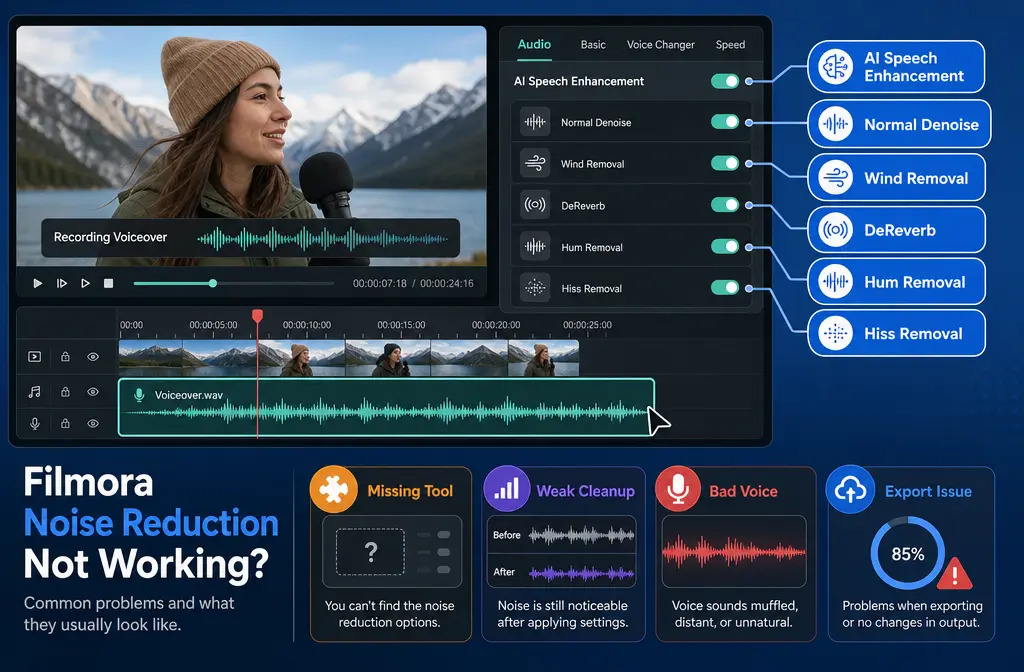This screenshot has height=672, width=1024.
Task: Lock the video track
Action: (65, 357)
